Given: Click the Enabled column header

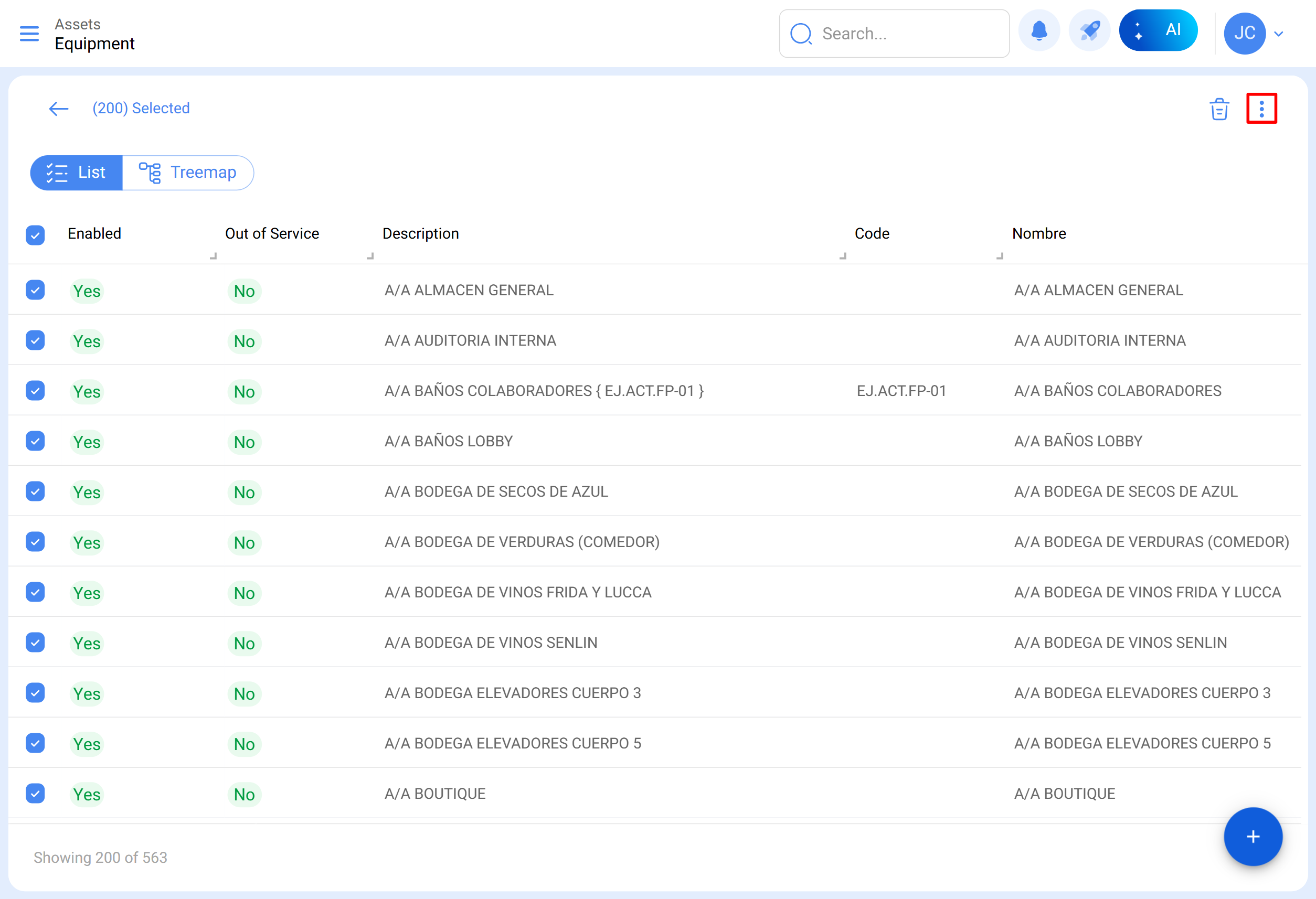Looking at the screenshot, I should [94, 233].
